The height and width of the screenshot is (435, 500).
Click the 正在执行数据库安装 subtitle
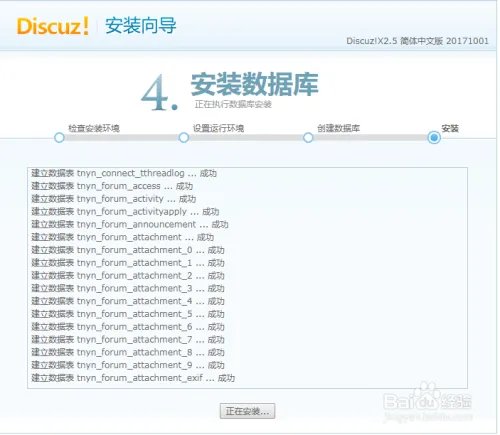pos(233,104)
